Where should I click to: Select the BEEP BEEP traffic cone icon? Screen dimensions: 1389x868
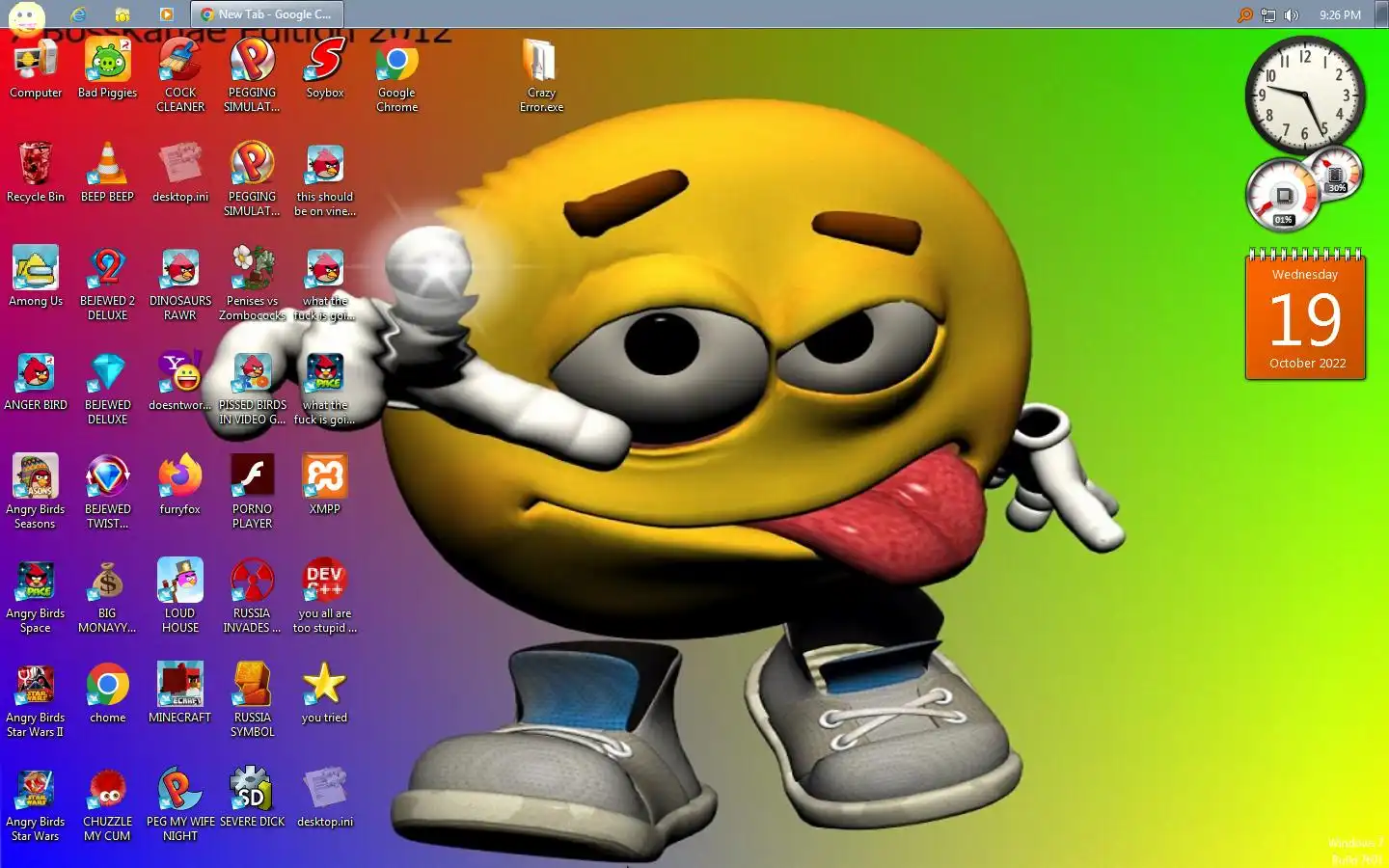[x=107, y=174]
